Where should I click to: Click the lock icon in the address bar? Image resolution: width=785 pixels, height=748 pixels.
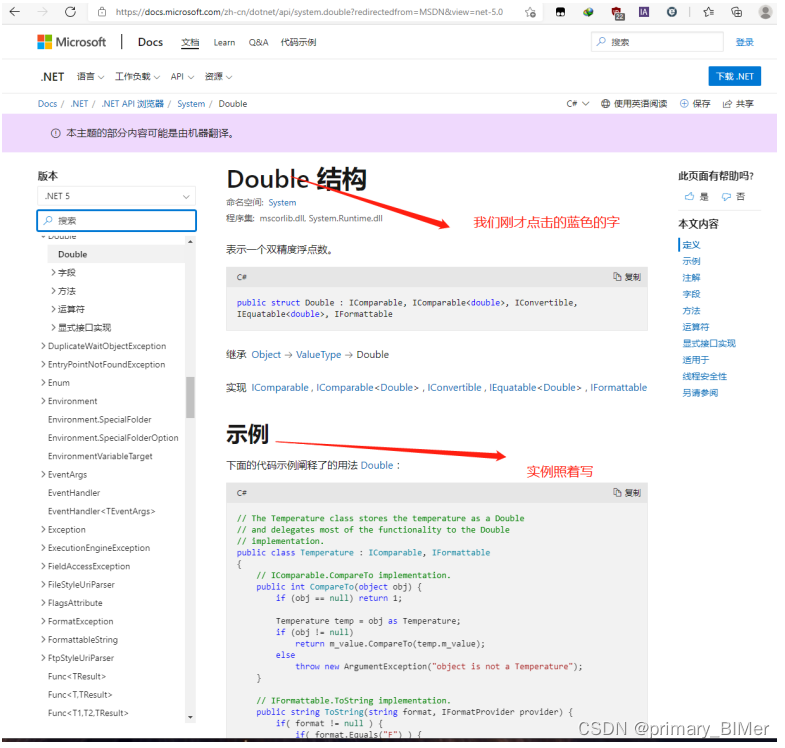pos(102,12)
